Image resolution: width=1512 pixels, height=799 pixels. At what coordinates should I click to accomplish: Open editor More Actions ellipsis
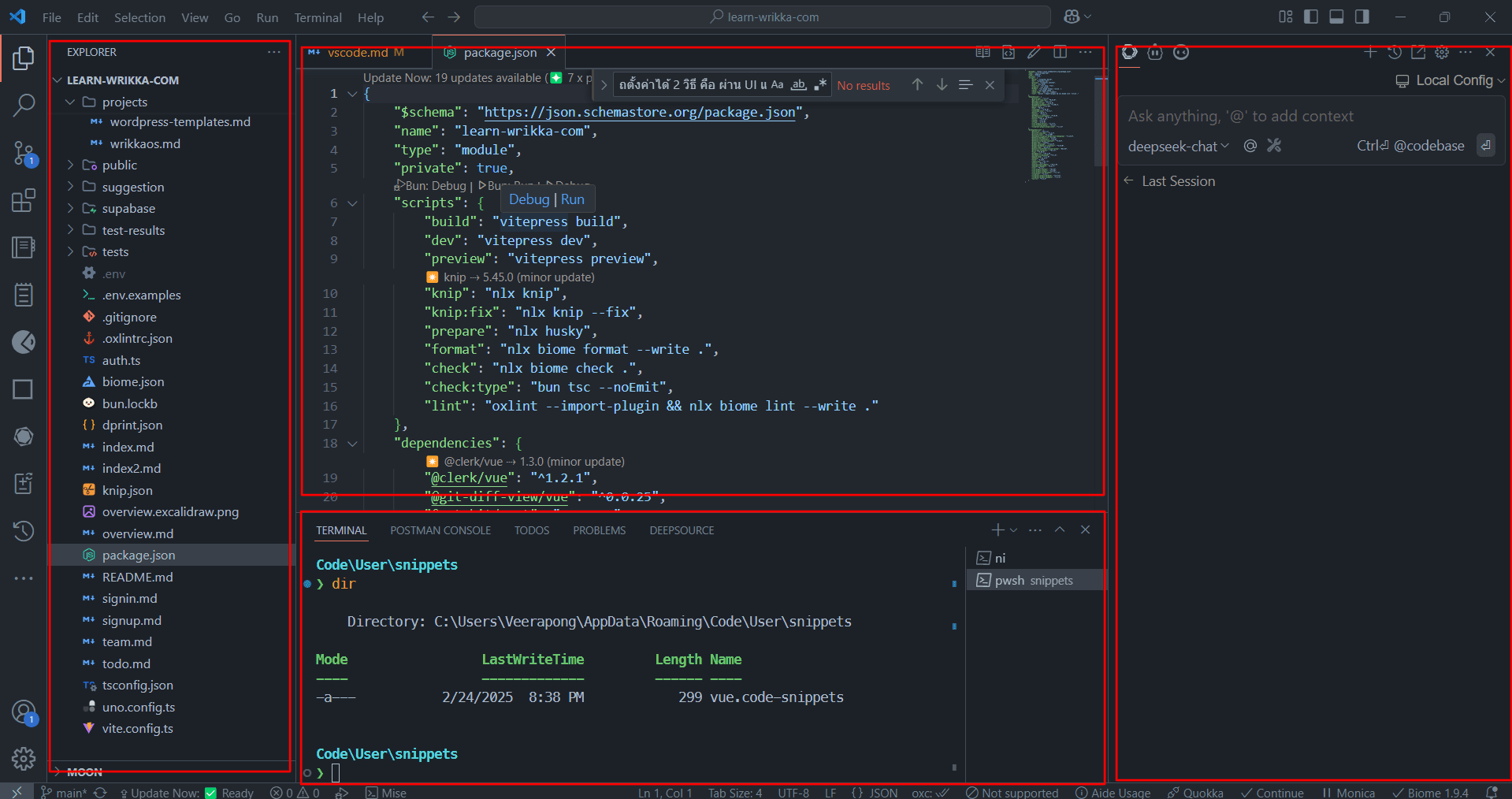point(1086,52)
